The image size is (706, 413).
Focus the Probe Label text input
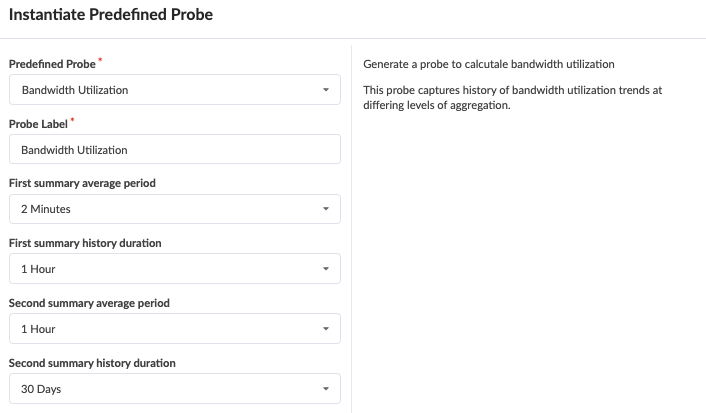click(174, 150)
